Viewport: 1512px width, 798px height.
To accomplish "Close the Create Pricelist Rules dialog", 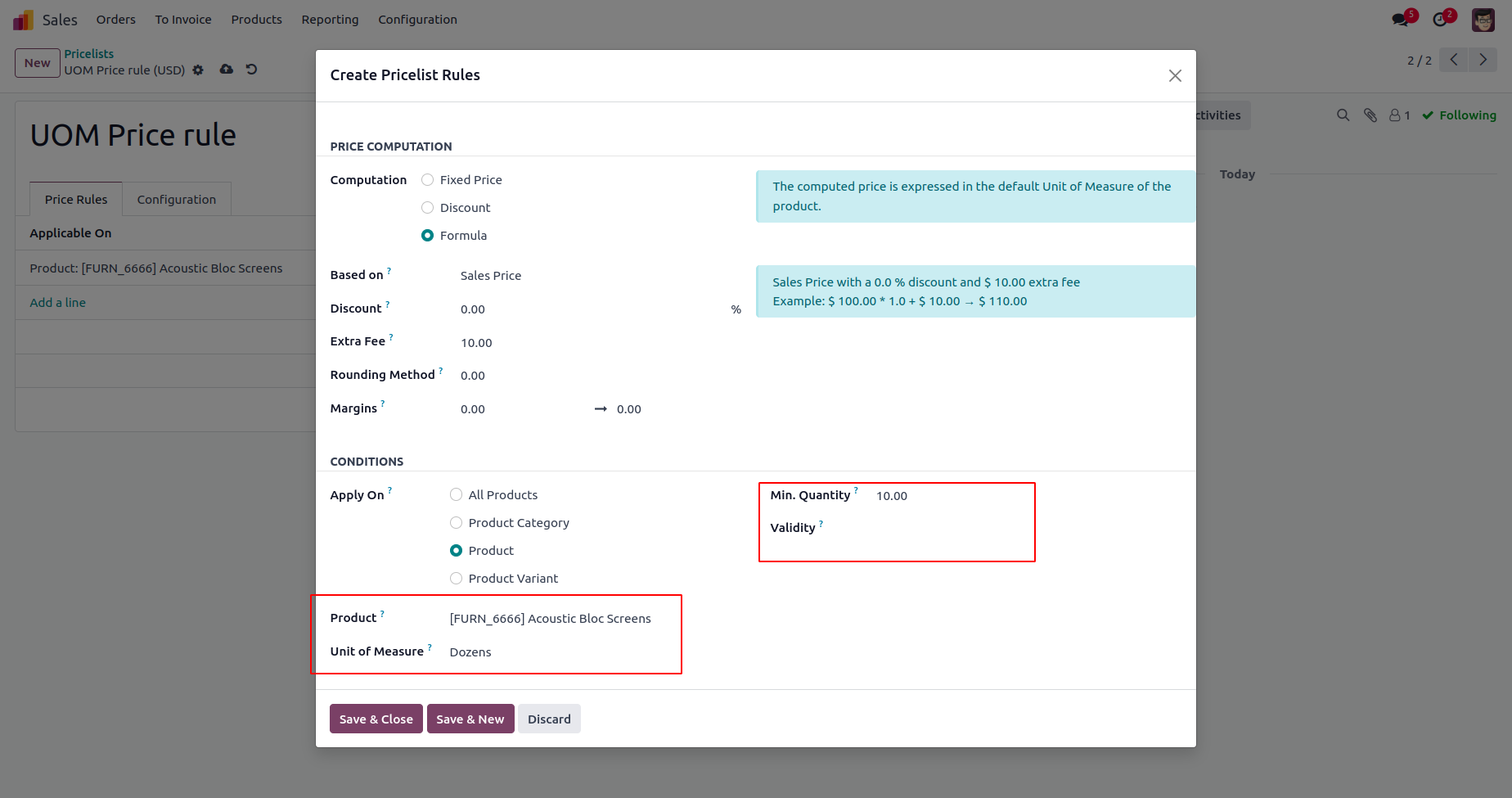I will click(1175, 75).
